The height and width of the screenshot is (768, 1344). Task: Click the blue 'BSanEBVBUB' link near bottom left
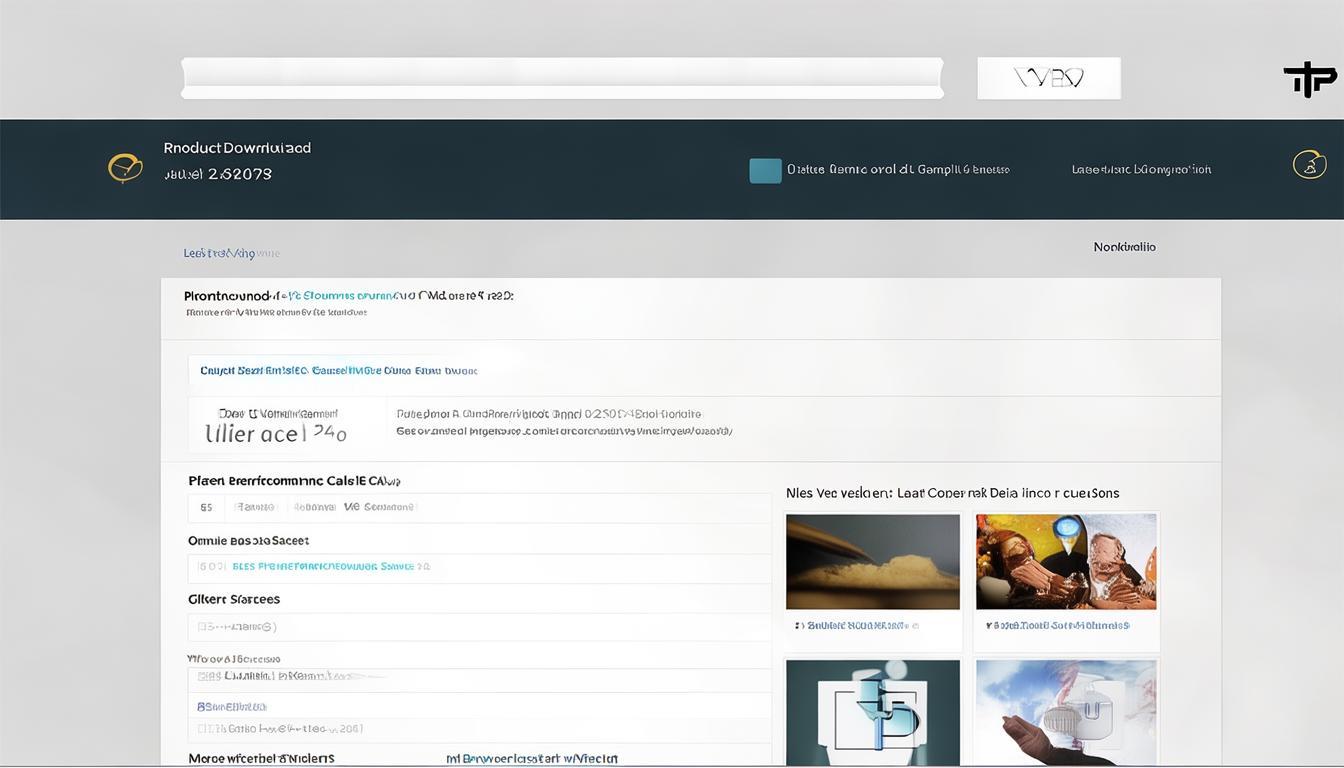pyautogui.click(x=224, y=706)
